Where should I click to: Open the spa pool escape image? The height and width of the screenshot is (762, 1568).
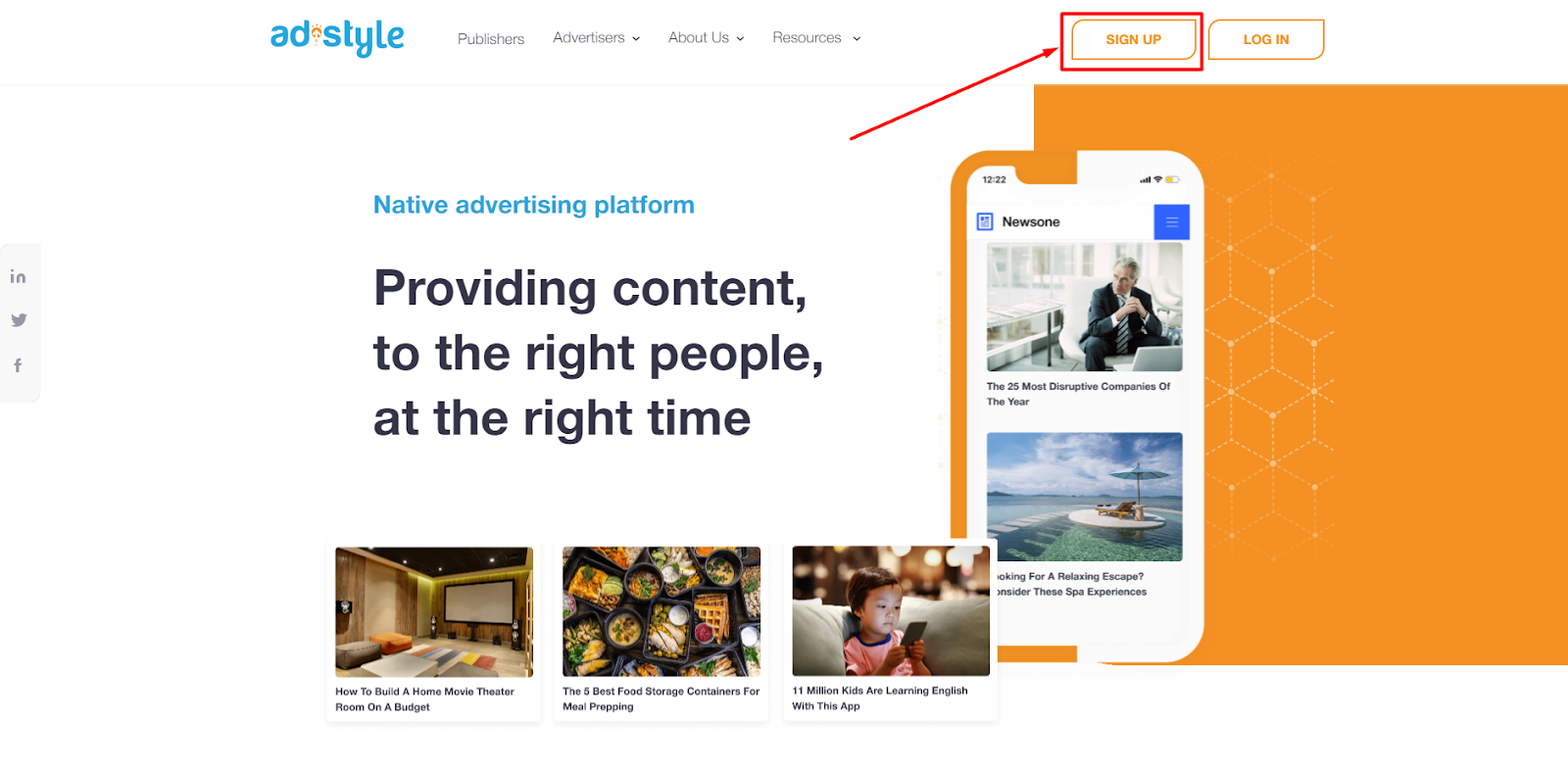(x=1085, y=497)
